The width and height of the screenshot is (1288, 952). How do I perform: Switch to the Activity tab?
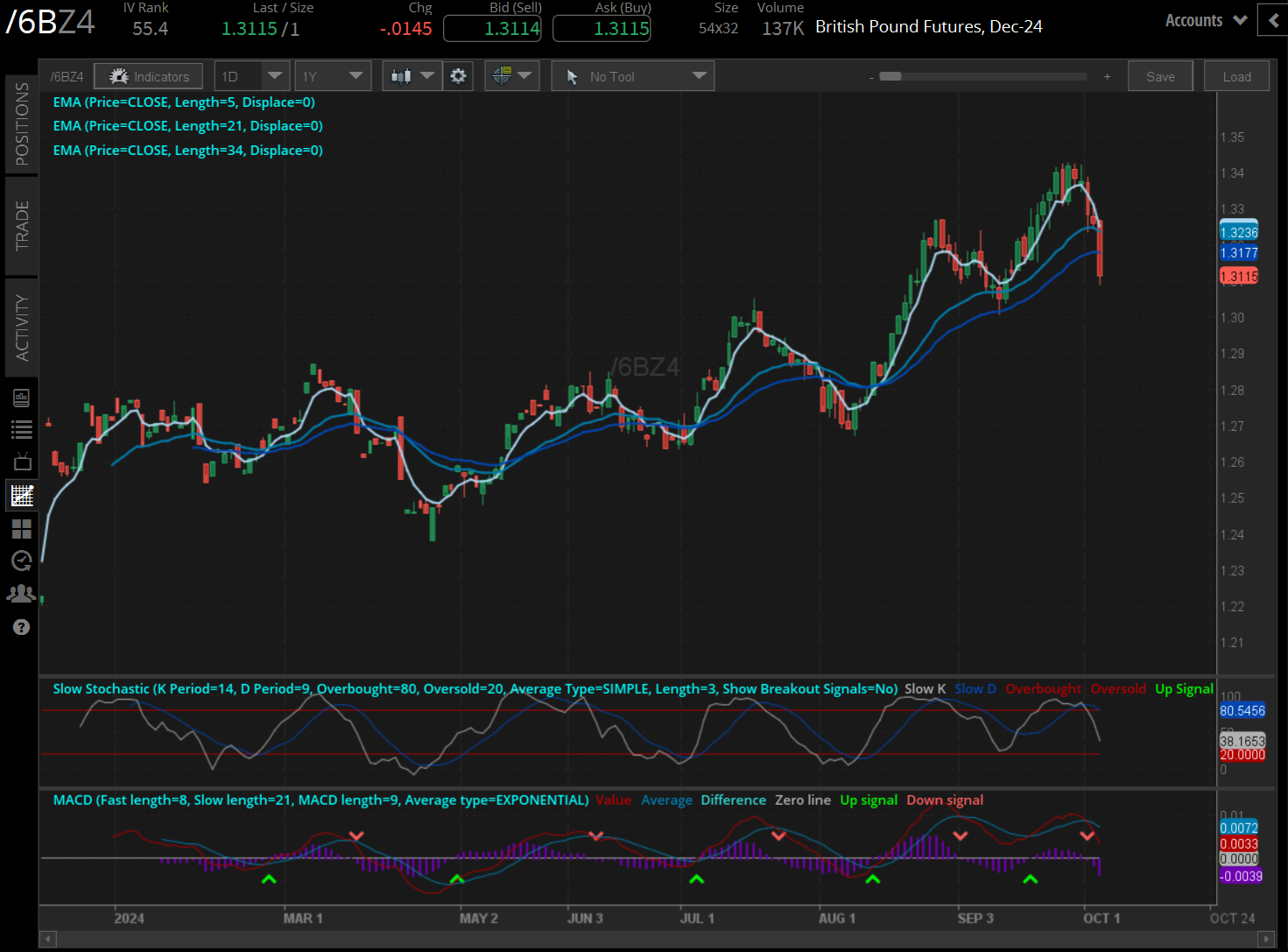coord(22,328)
